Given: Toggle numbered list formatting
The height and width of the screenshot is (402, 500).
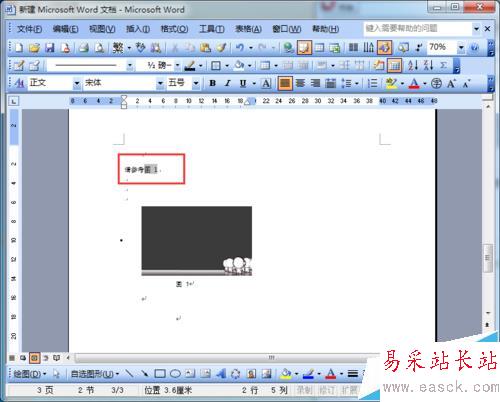Looking at the screenshot, I should tap(372, 83).
